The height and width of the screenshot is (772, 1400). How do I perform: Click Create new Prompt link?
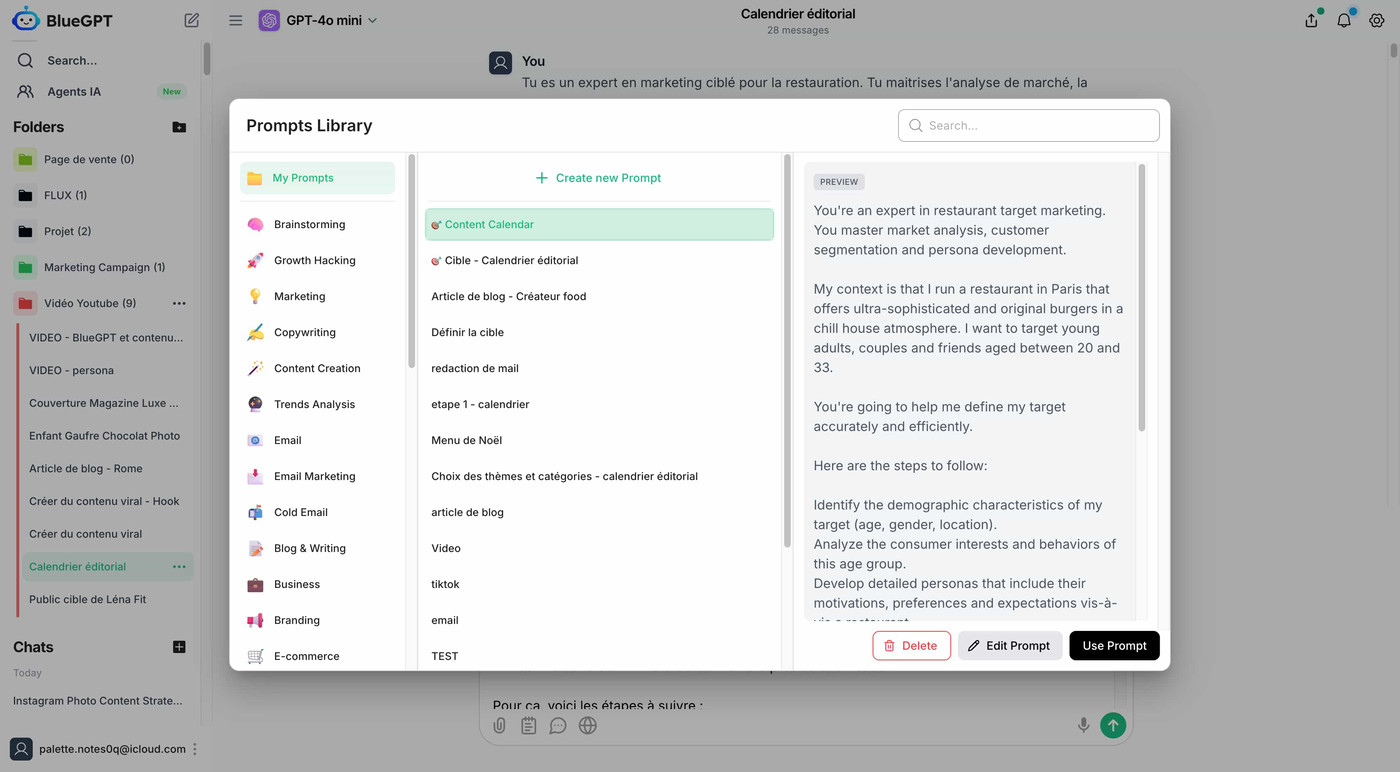(x=598, y=178)
